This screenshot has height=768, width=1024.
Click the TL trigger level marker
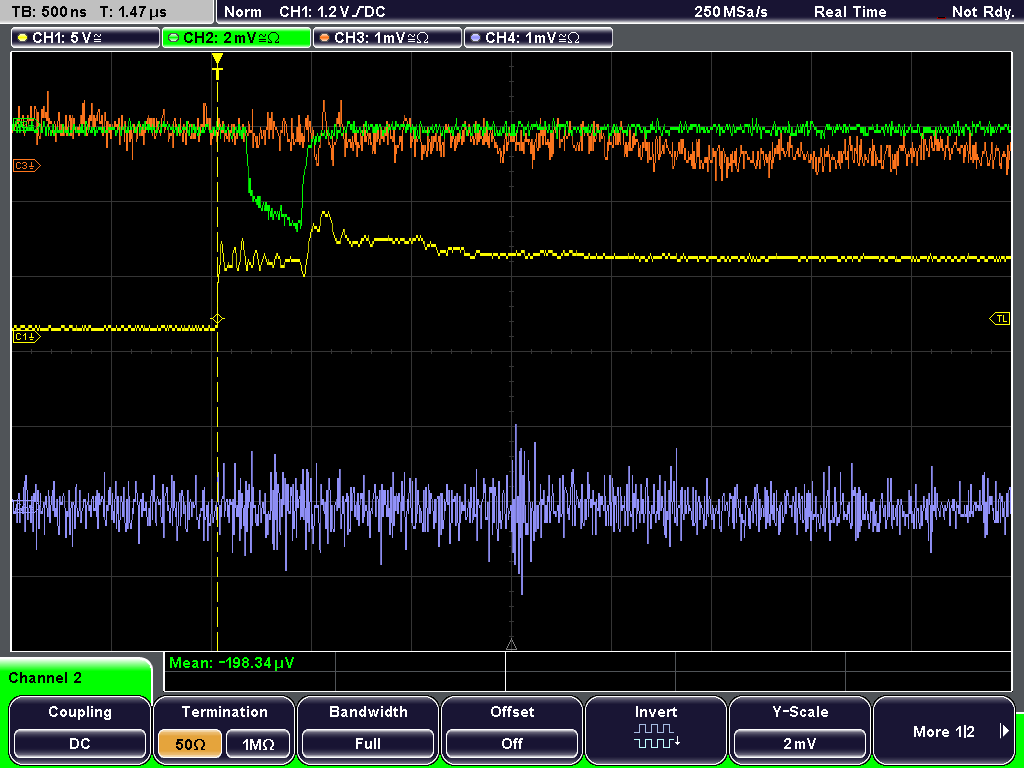point(1000,319)
